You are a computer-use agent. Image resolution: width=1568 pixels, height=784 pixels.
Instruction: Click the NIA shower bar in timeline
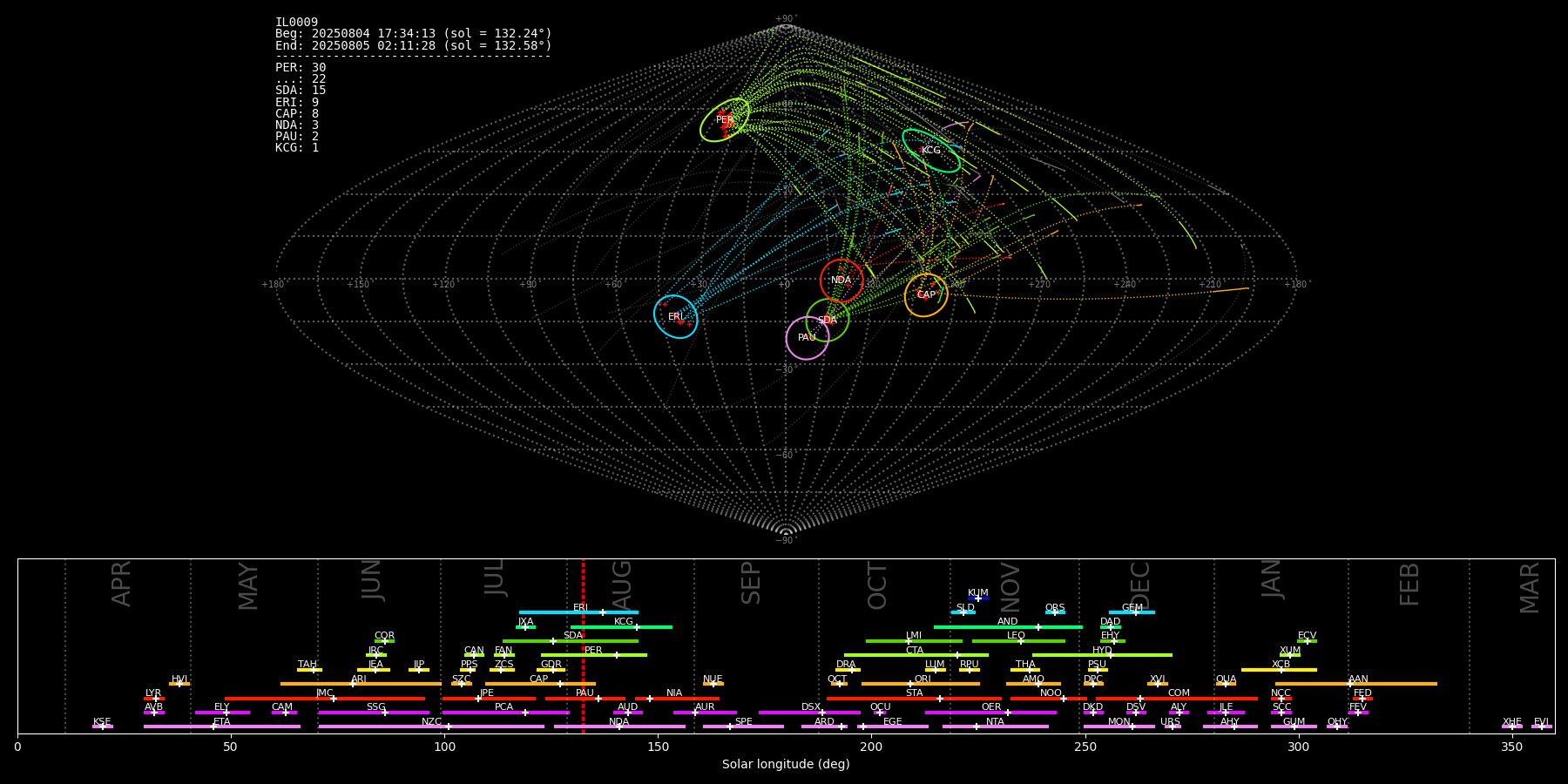click(x=677, y=699)
